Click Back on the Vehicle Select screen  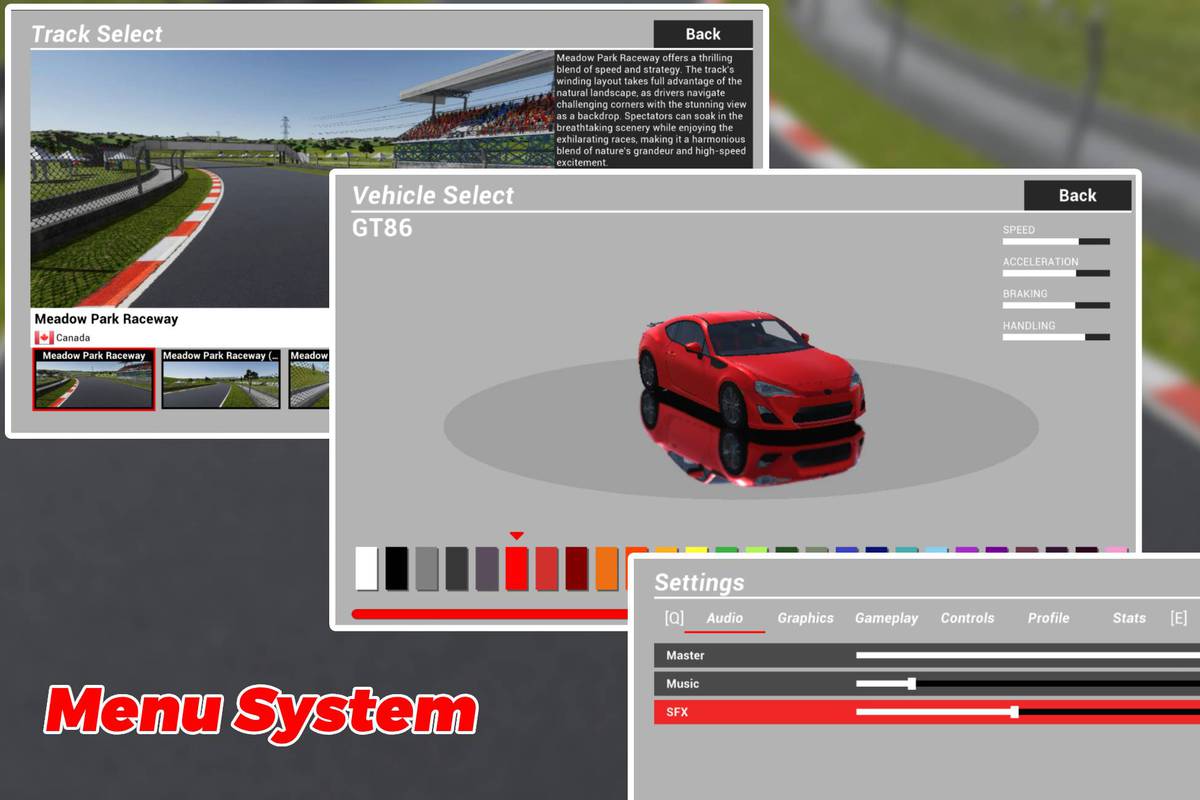[1077, 195]
